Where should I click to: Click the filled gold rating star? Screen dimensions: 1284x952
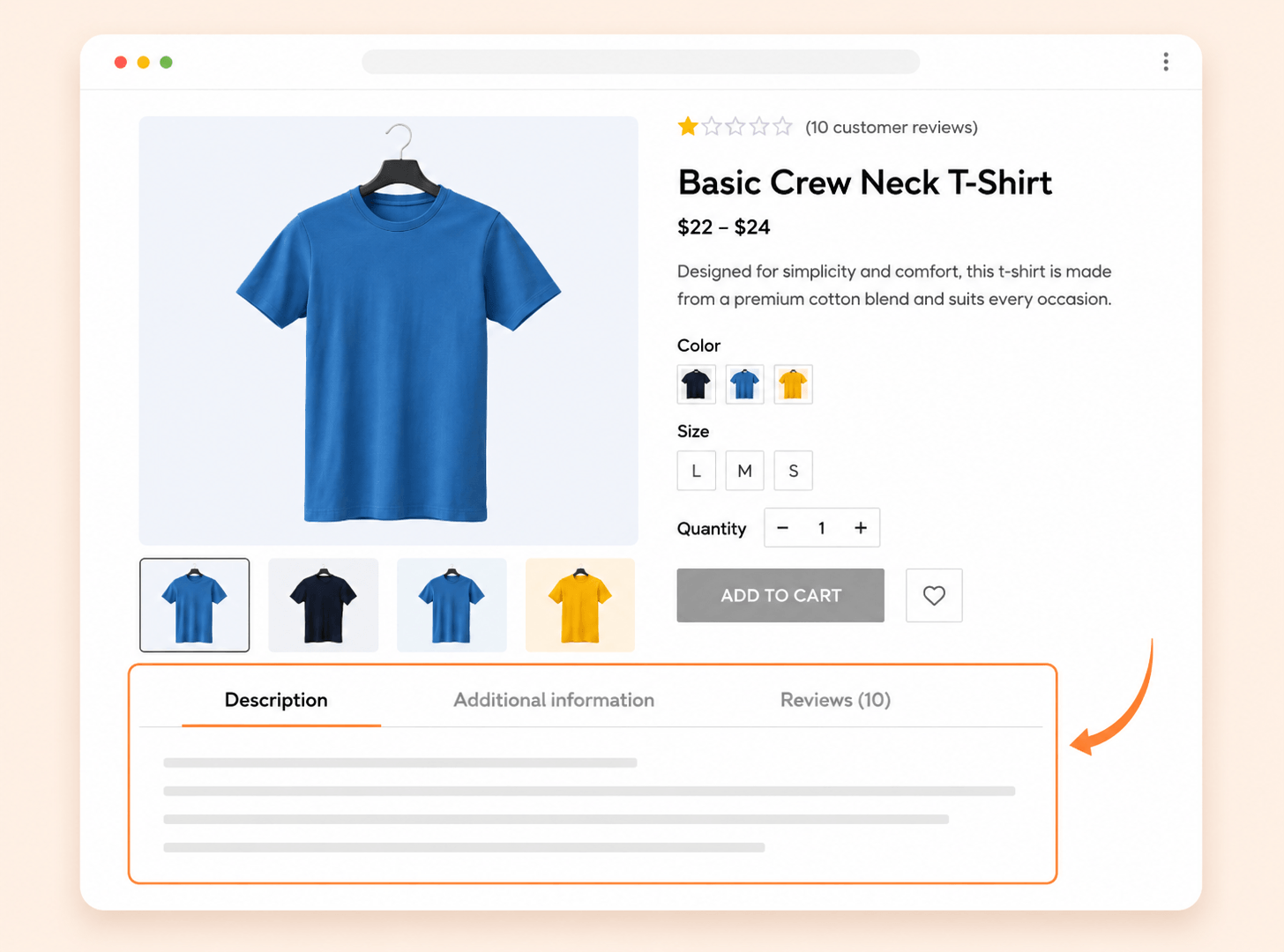(x=688, y=127)
